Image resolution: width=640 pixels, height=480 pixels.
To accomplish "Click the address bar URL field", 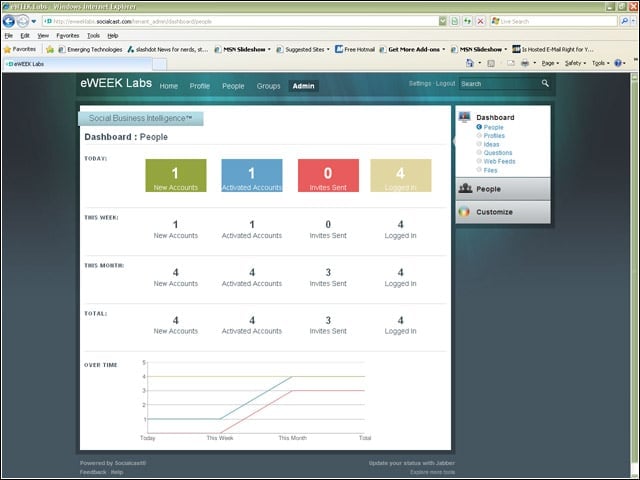I will (240, 21).
